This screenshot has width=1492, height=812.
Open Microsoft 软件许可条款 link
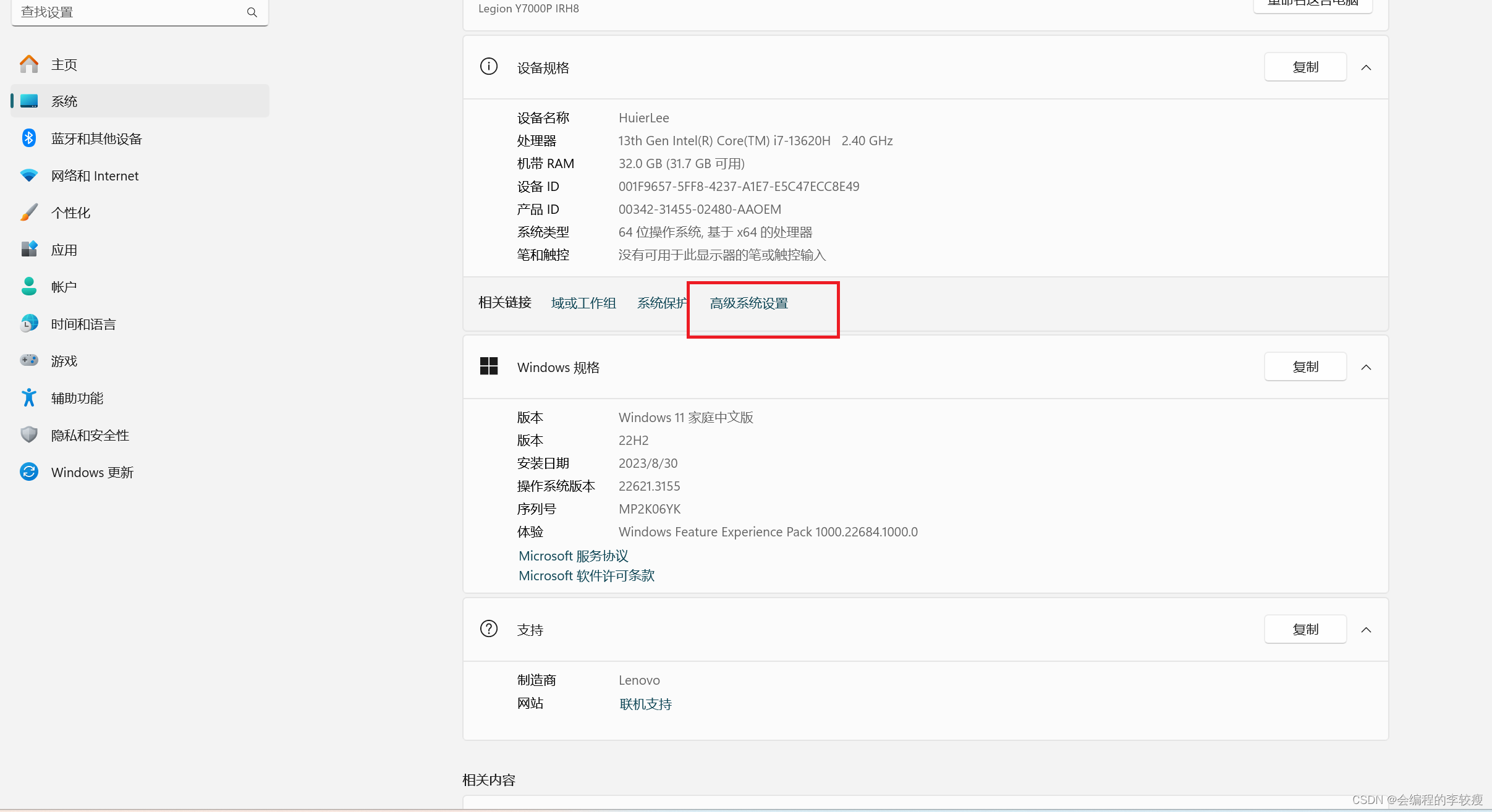pyautogui.click(x=586, y=575)
